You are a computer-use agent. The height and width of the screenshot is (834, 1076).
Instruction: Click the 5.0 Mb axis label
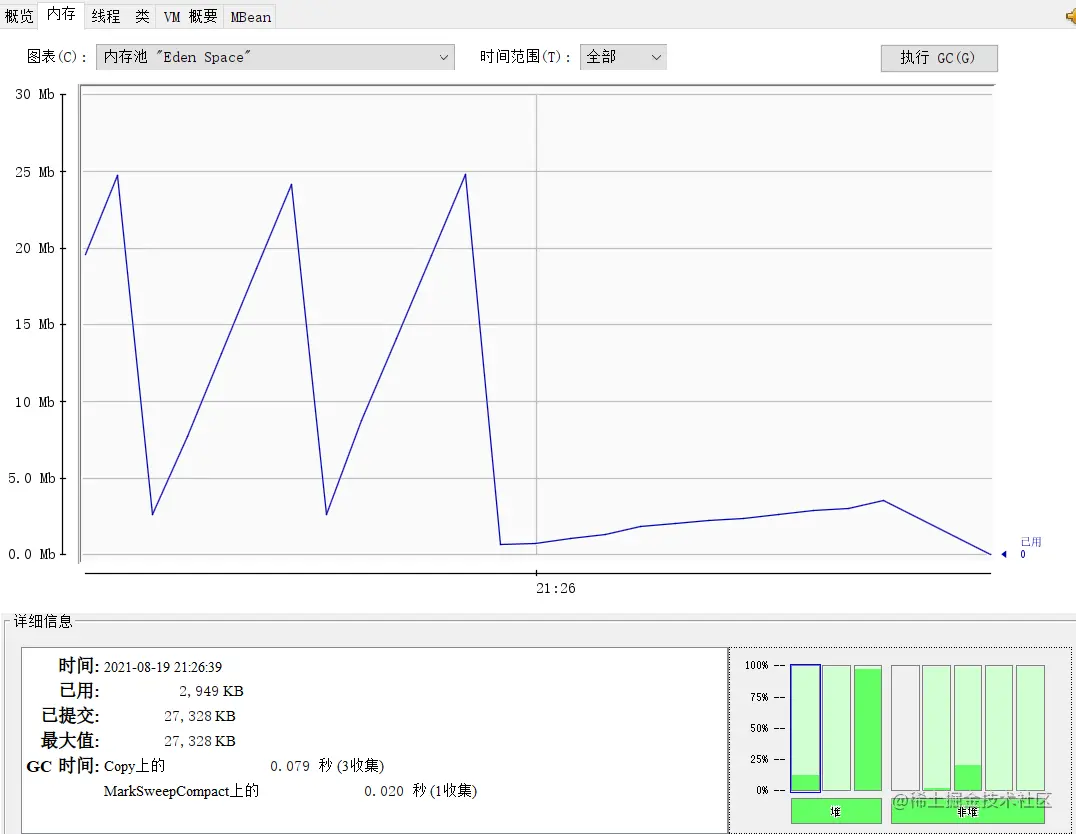32,478
